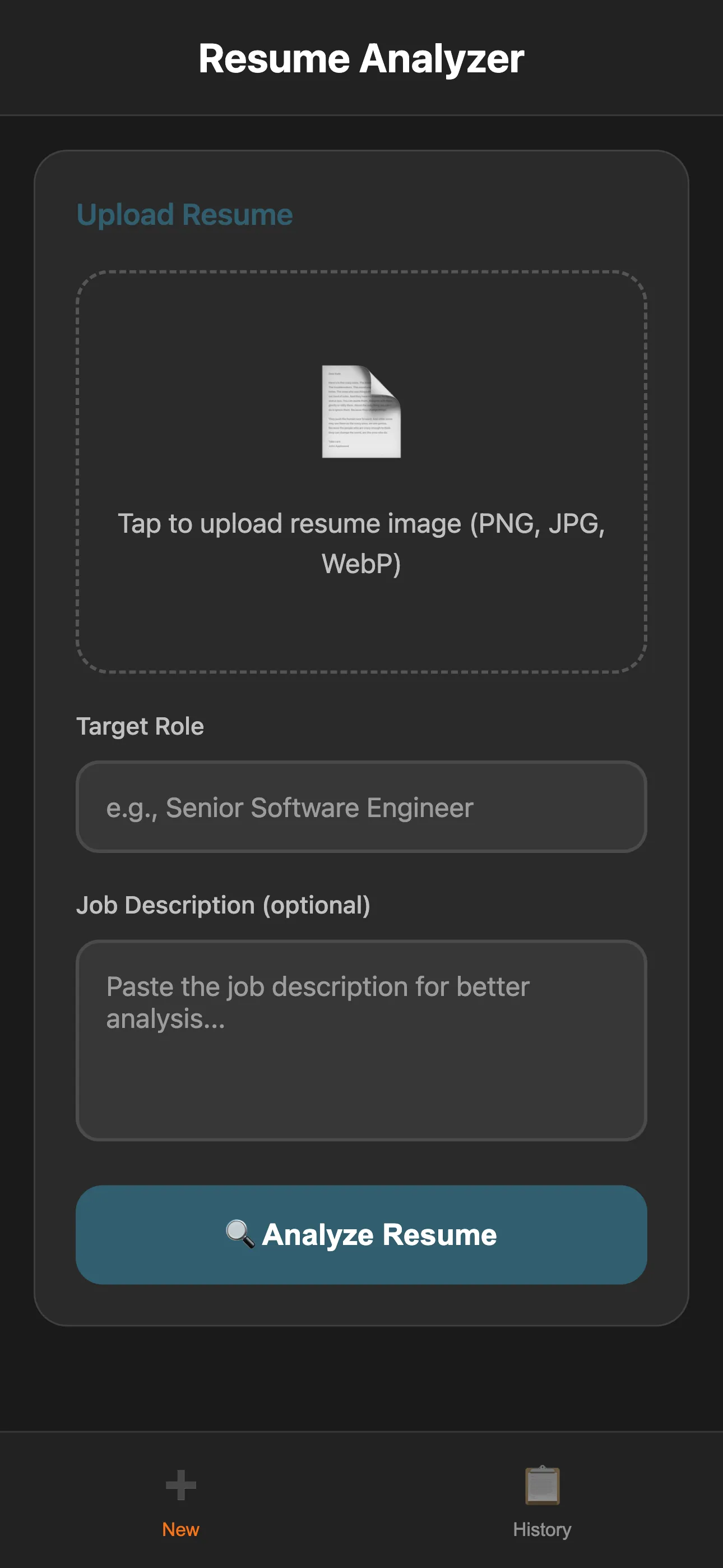Viewport: 723px width, 1568px height.
Task: Tap the magnifying glass on Analyze Resume
Action: (x=240, y=1234)
